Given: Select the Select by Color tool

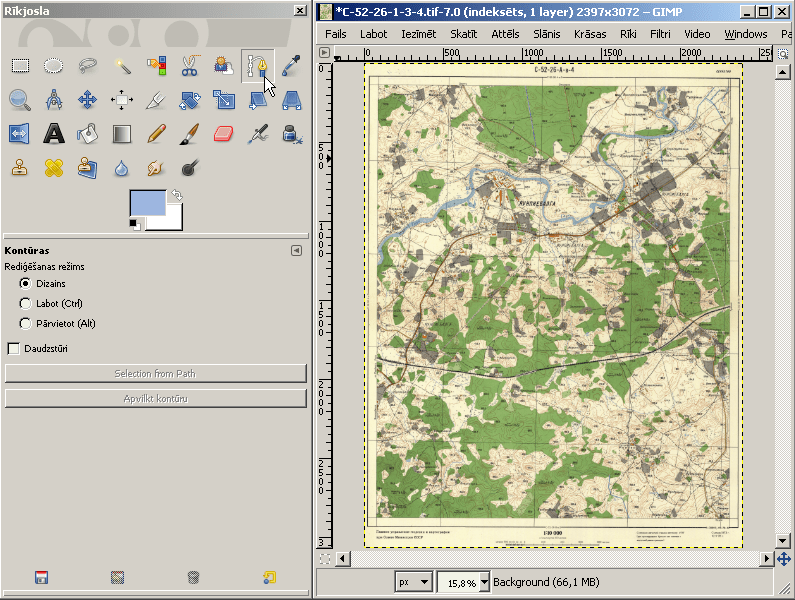Looking at the screenshot, I should click(156, 66).
